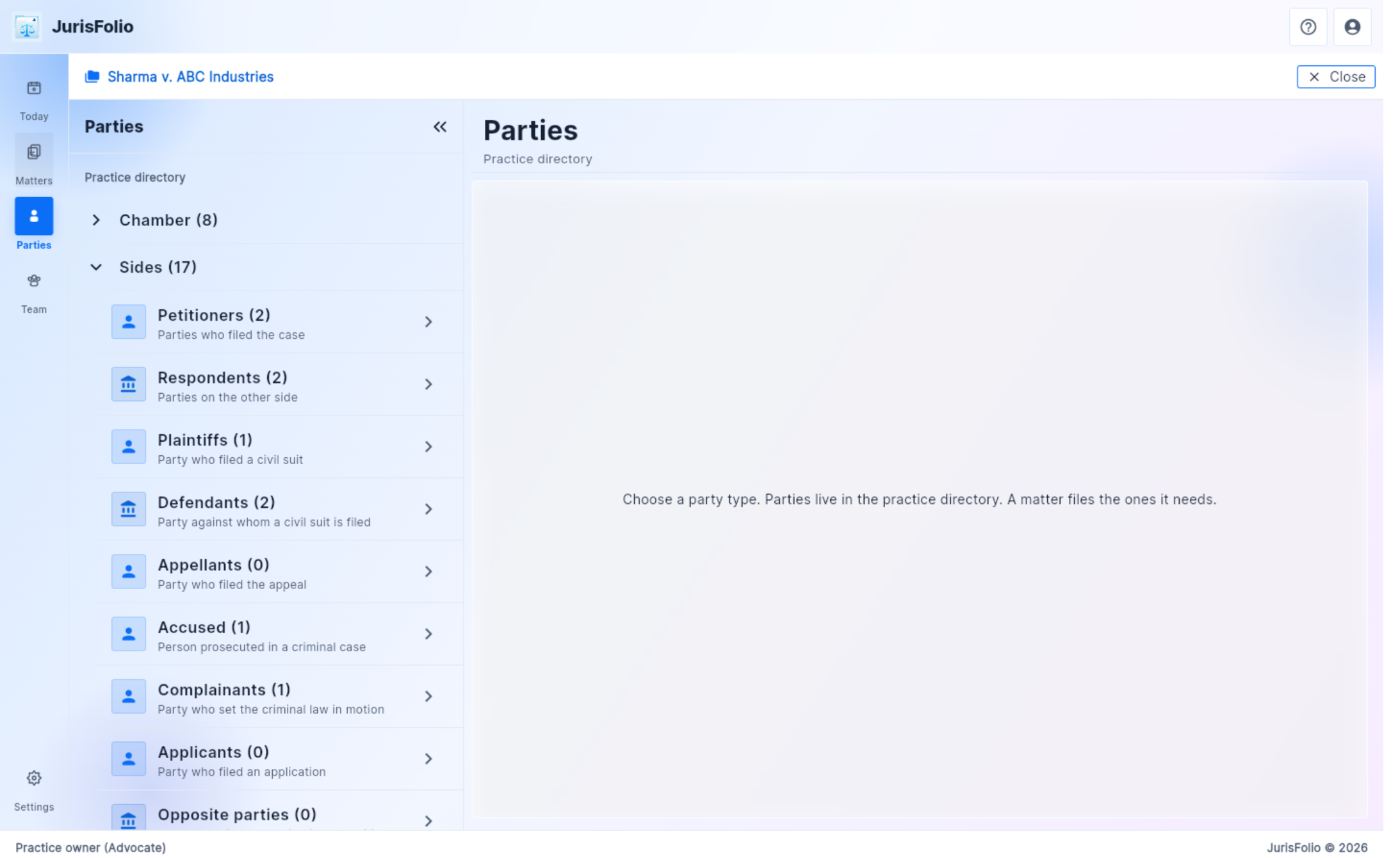
Task: Select the Accused (1) row label
Action: (x=204, y=627)
